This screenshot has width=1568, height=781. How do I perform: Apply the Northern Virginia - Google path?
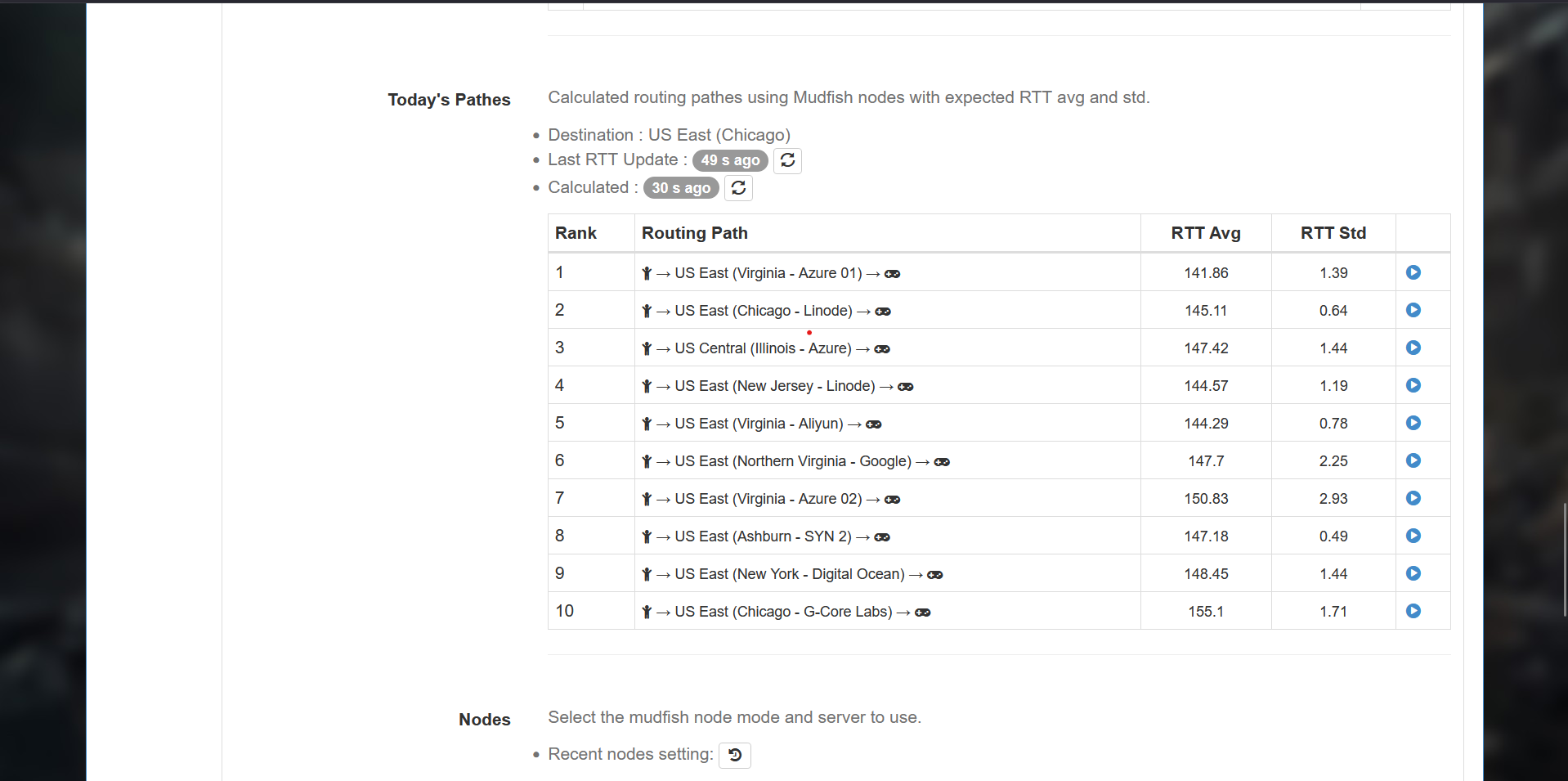[x=1413, y=460]
